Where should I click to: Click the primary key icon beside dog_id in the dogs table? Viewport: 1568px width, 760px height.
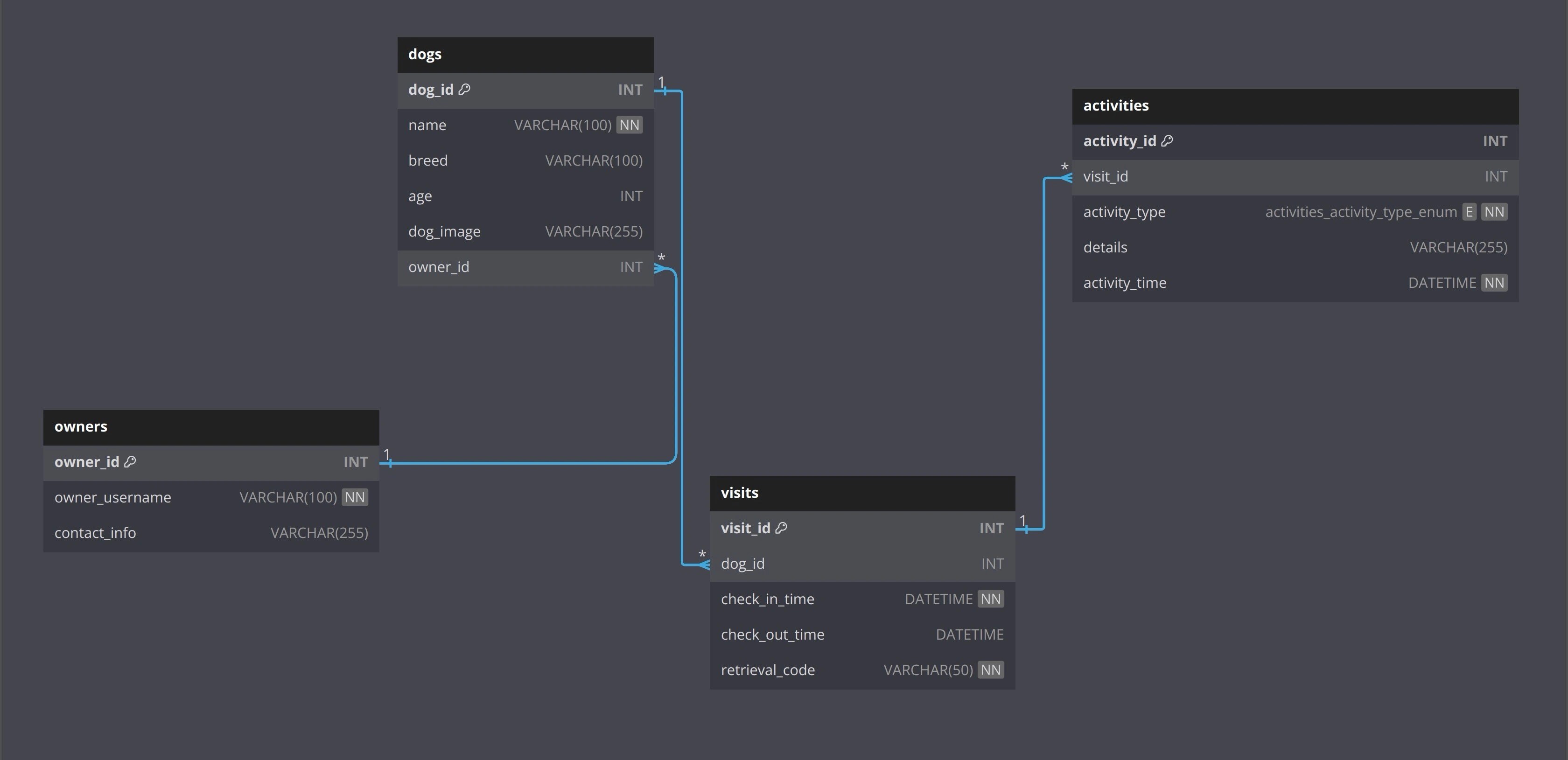point(464,90)
